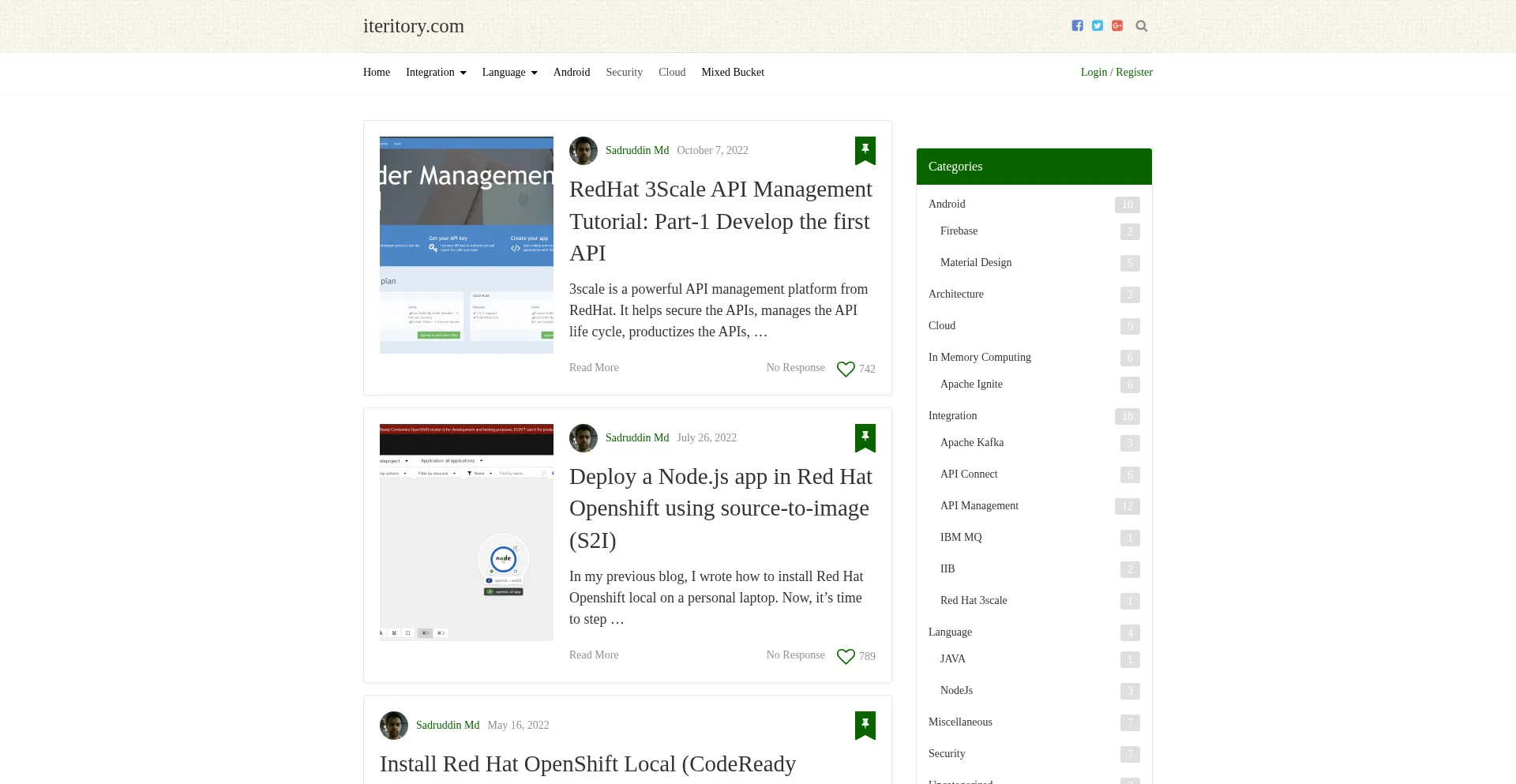Click the search magnifier icon
Image resolution: width=1516 pixels, height=784 pixels.
[x=1142, y=26]
